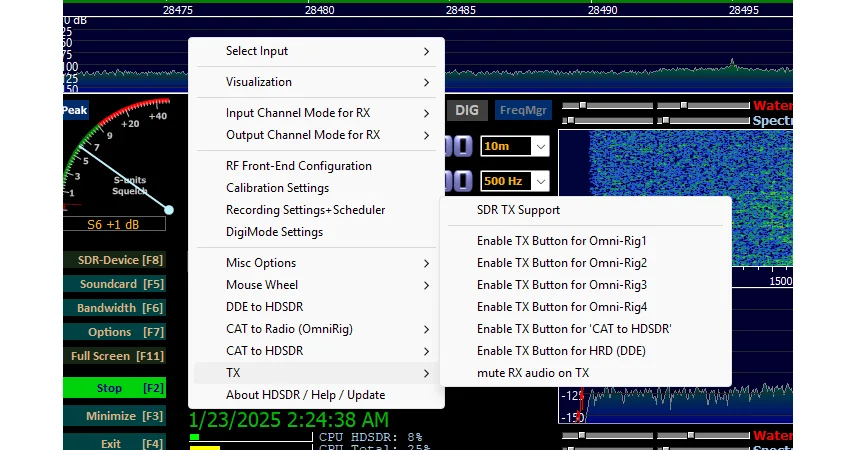
Task: Select DDE to HDSDR
Action: pyautogui.click(x=316, y=307)
